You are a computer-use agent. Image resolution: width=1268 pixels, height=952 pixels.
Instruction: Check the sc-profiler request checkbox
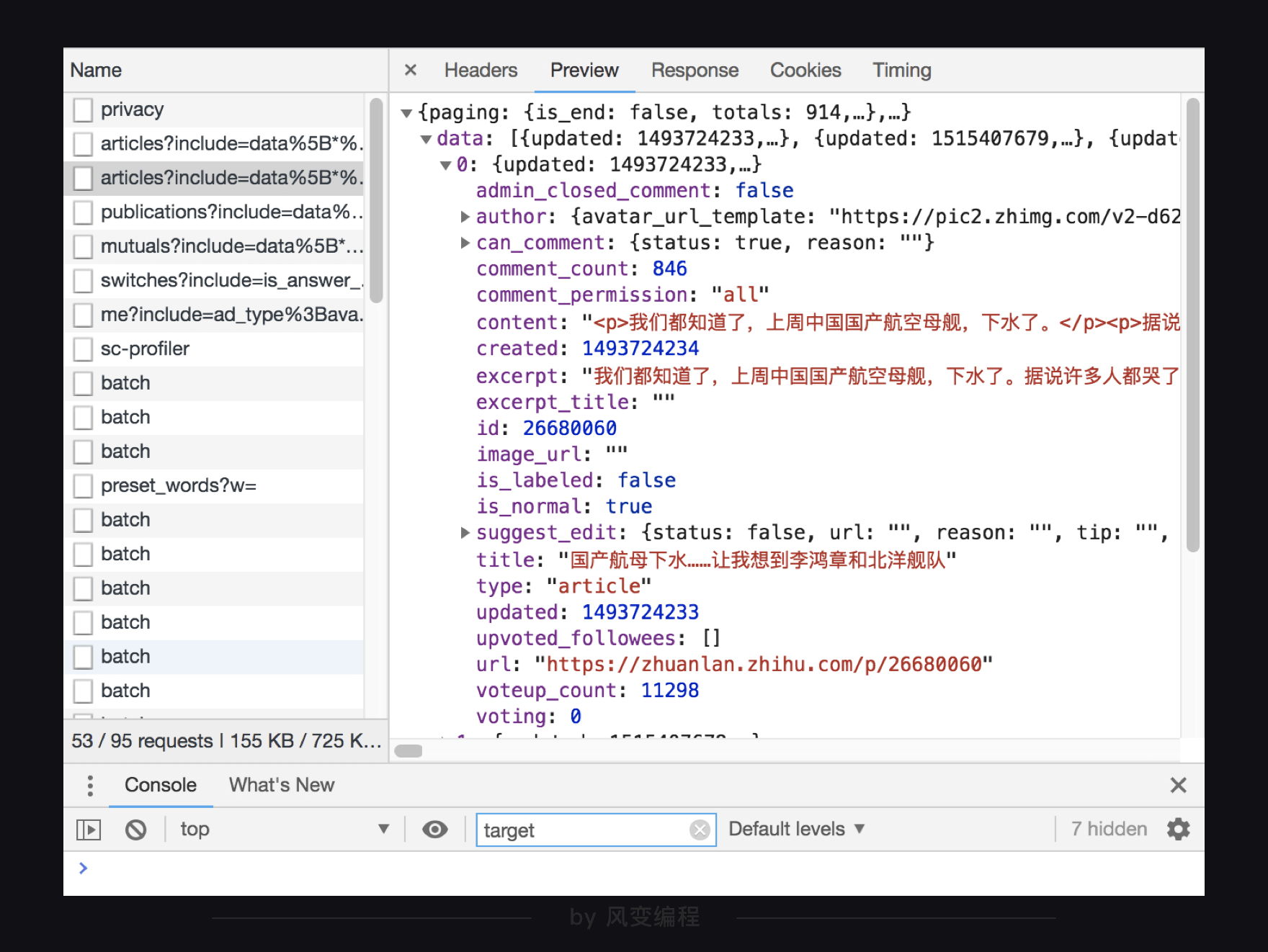point(84,349)
